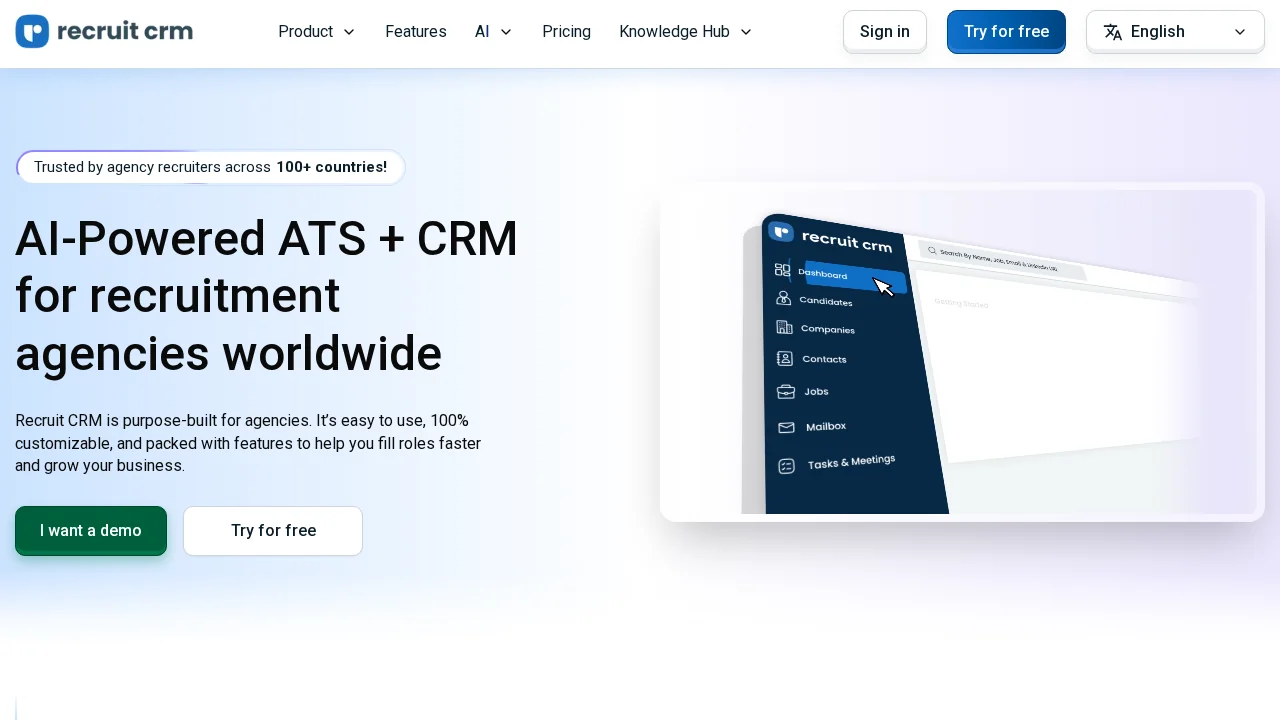Image resolution: width=1280 pixels, height=720 pixels.
Task: Click the Companies building icon
Action: 785,327
